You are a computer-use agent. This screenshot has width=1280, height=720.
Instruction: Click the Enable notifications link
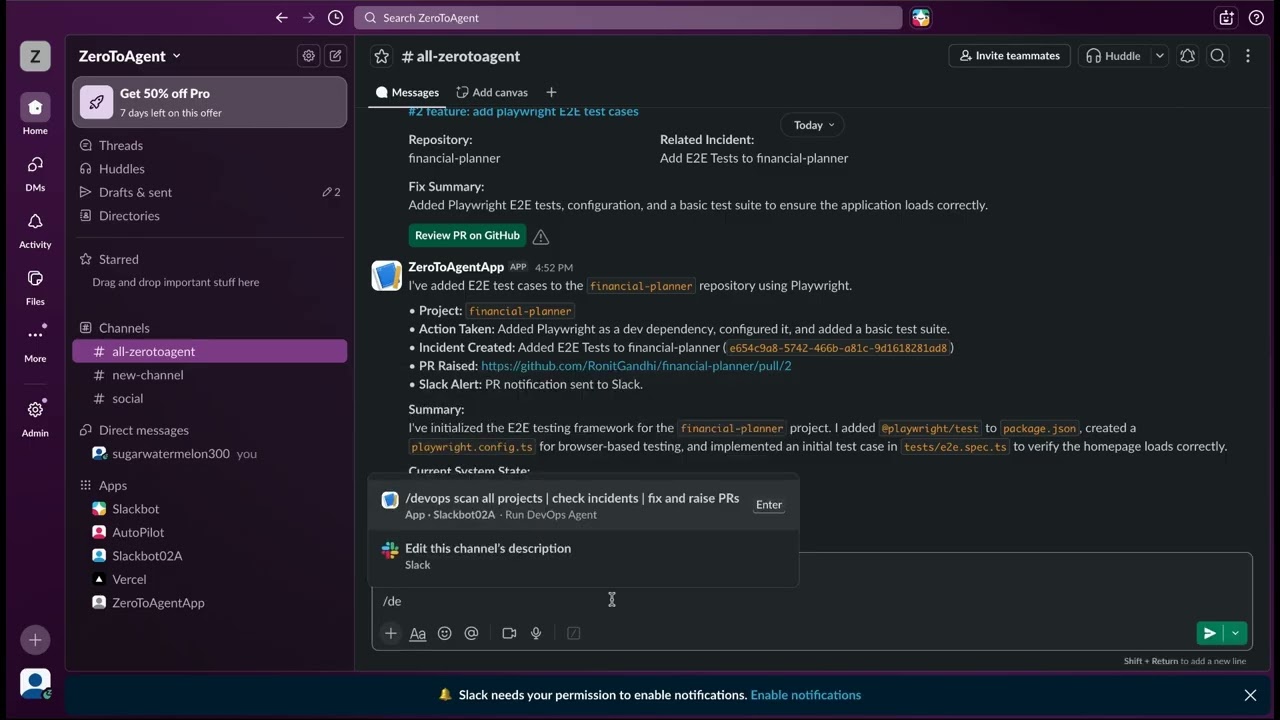(805, 695)
